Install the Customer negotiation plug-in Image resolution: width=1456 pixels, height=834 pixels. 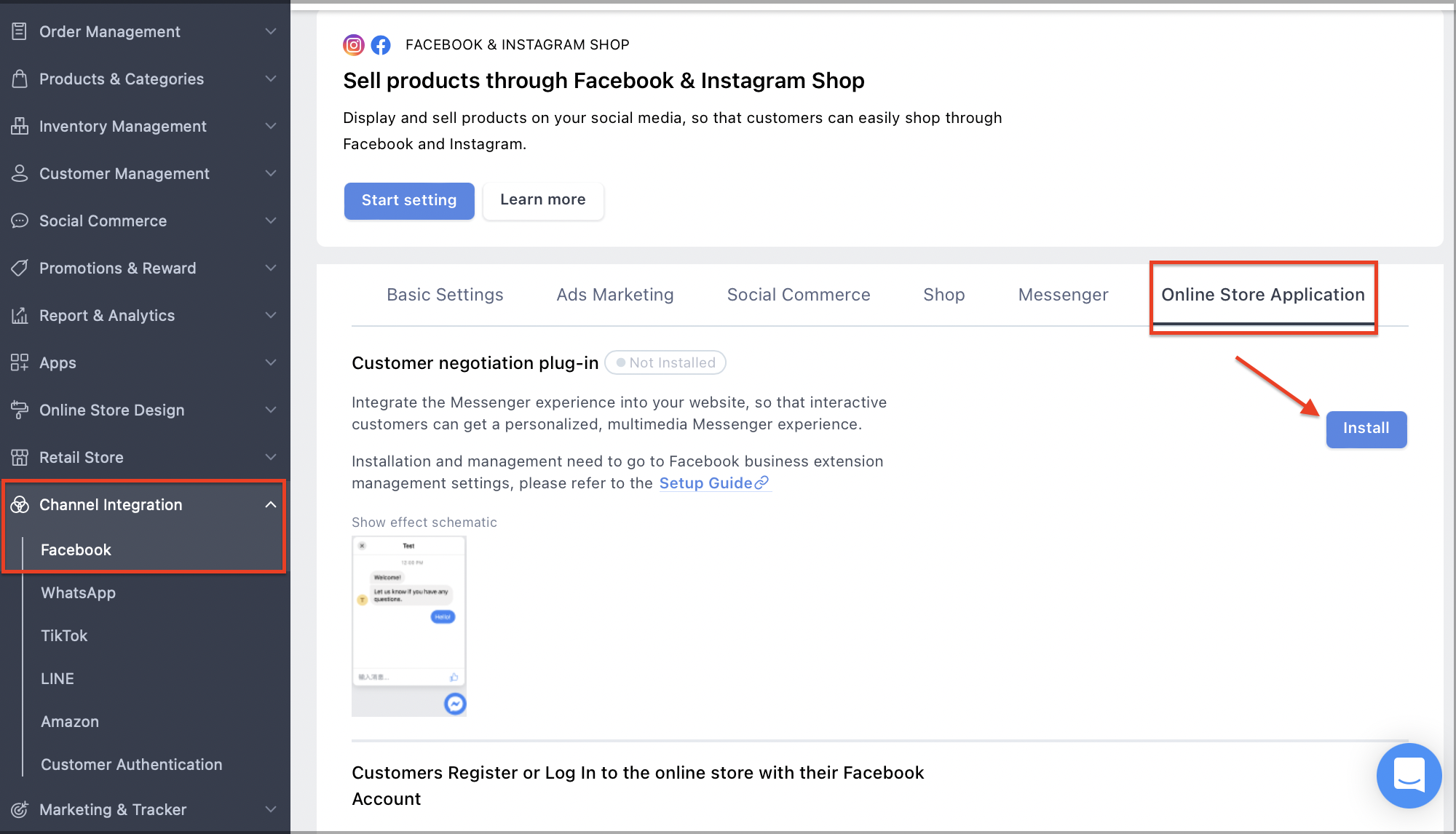[1366, 429]
